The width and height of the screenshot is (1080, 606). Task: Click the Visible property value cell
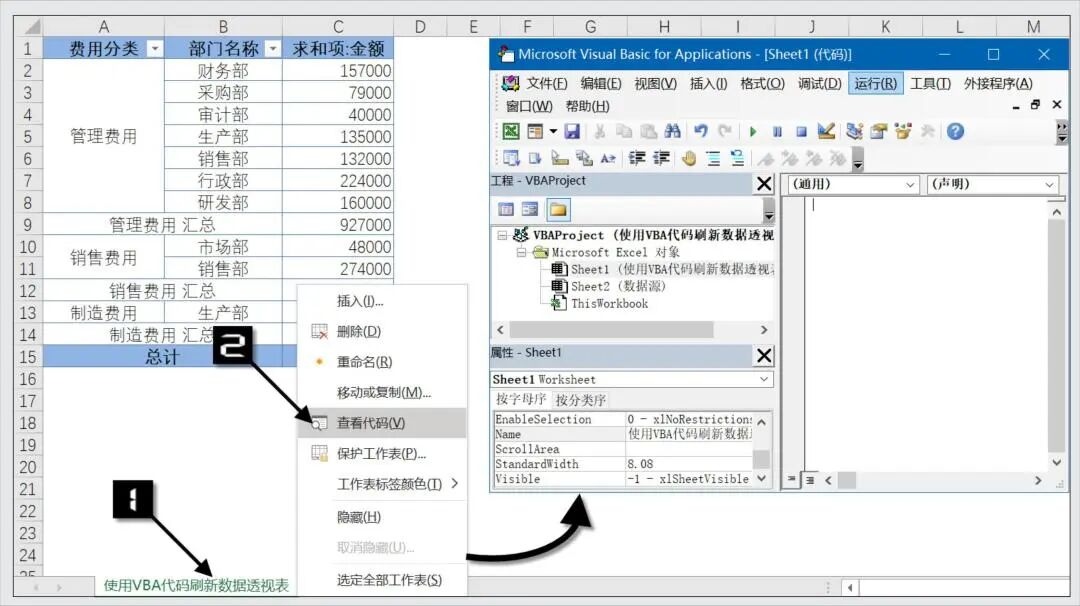pyautogui.click(x=689, y=479)
